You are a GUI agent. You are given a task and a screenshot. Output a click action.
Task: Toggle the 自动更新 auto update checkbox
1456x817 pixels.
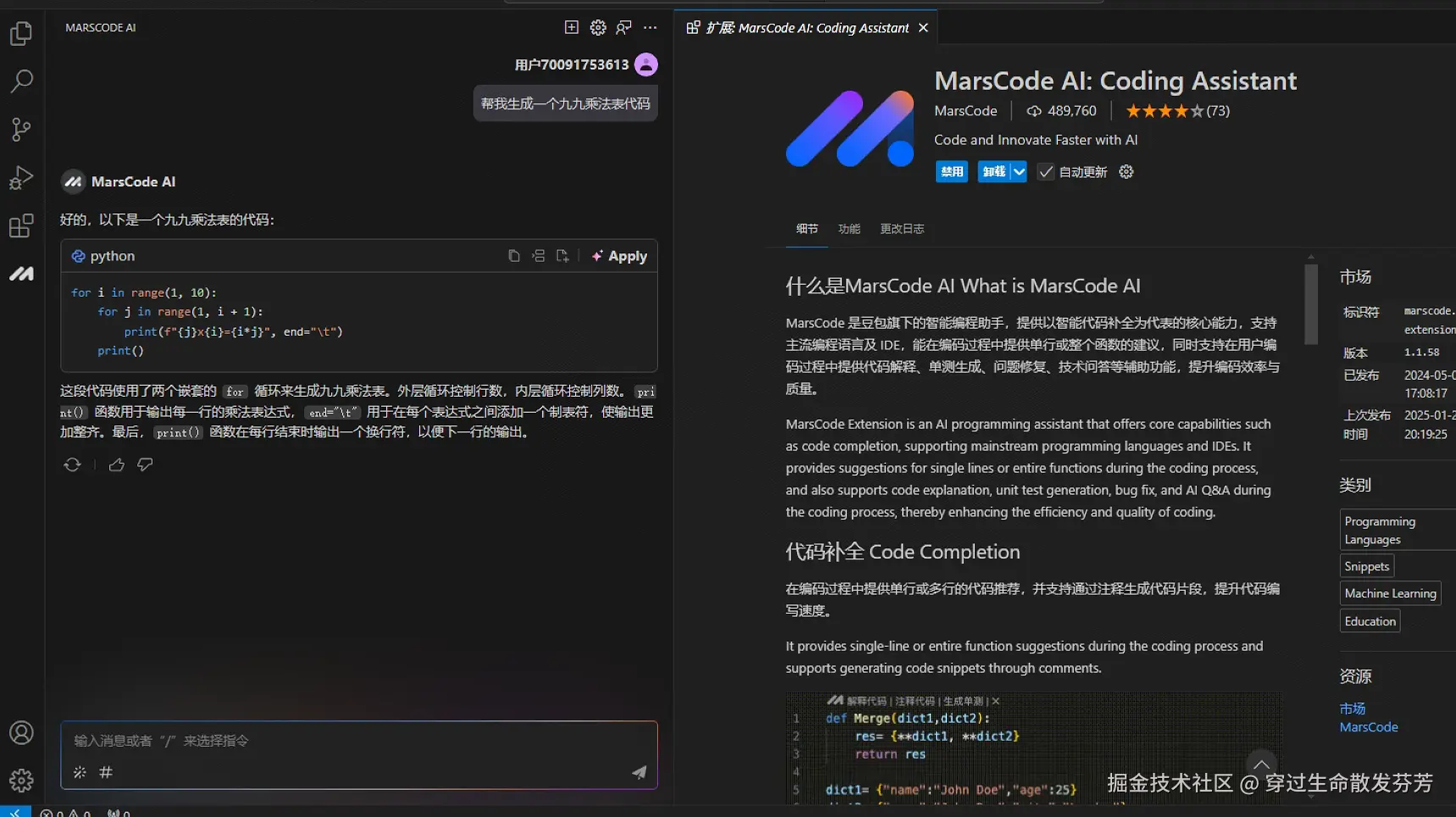[1046, 172]
